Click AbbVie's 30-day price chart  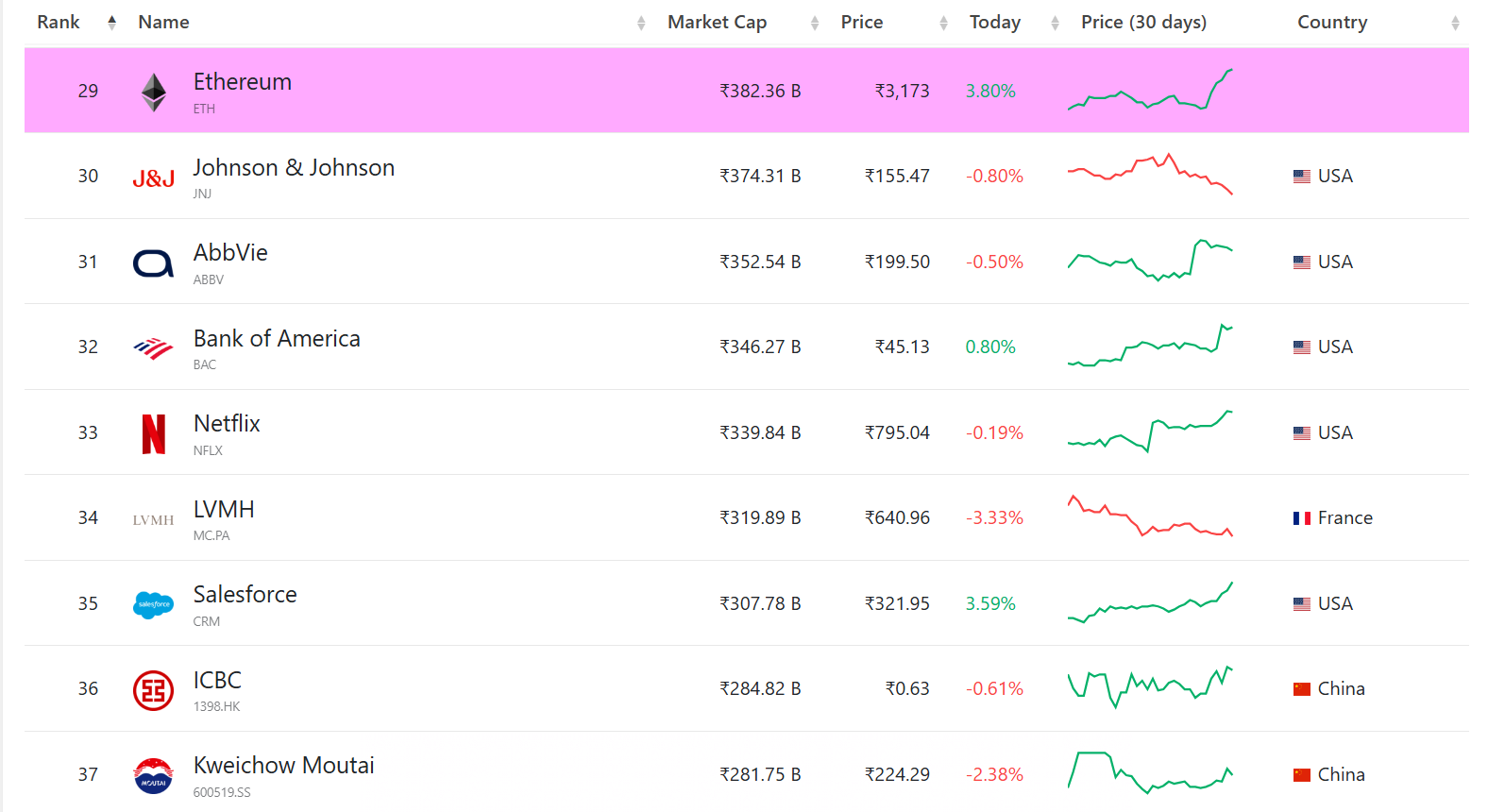click(1150, 260)
